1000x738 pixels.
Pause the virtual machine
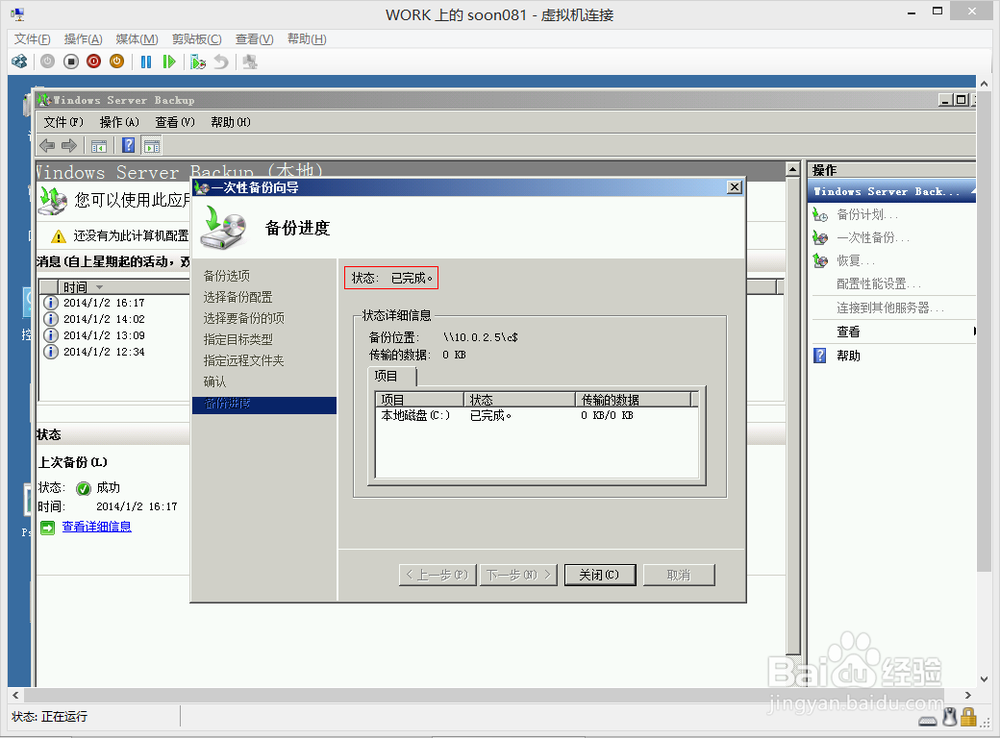pos(146,62)
